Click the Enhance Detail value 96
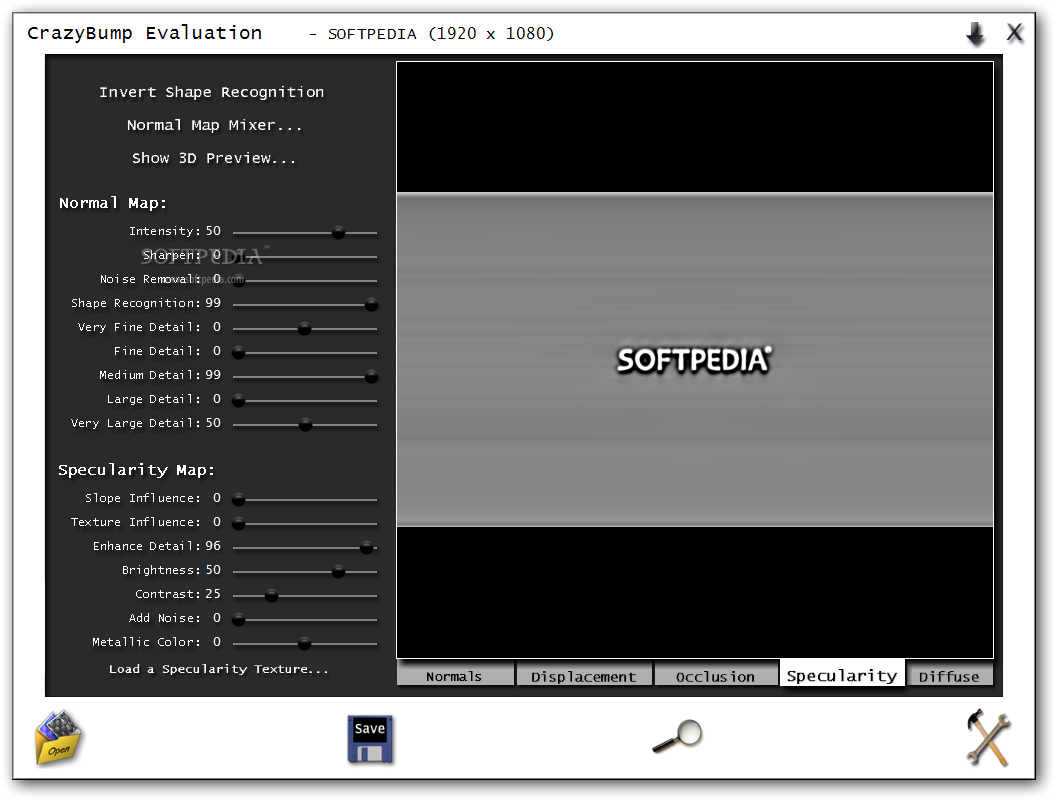1056x800 pixels. tap(213, 546)
